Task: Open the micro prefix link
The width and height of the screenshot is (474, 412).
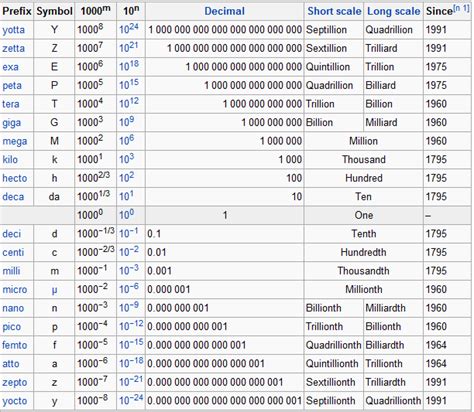Action: coord(15,289)
